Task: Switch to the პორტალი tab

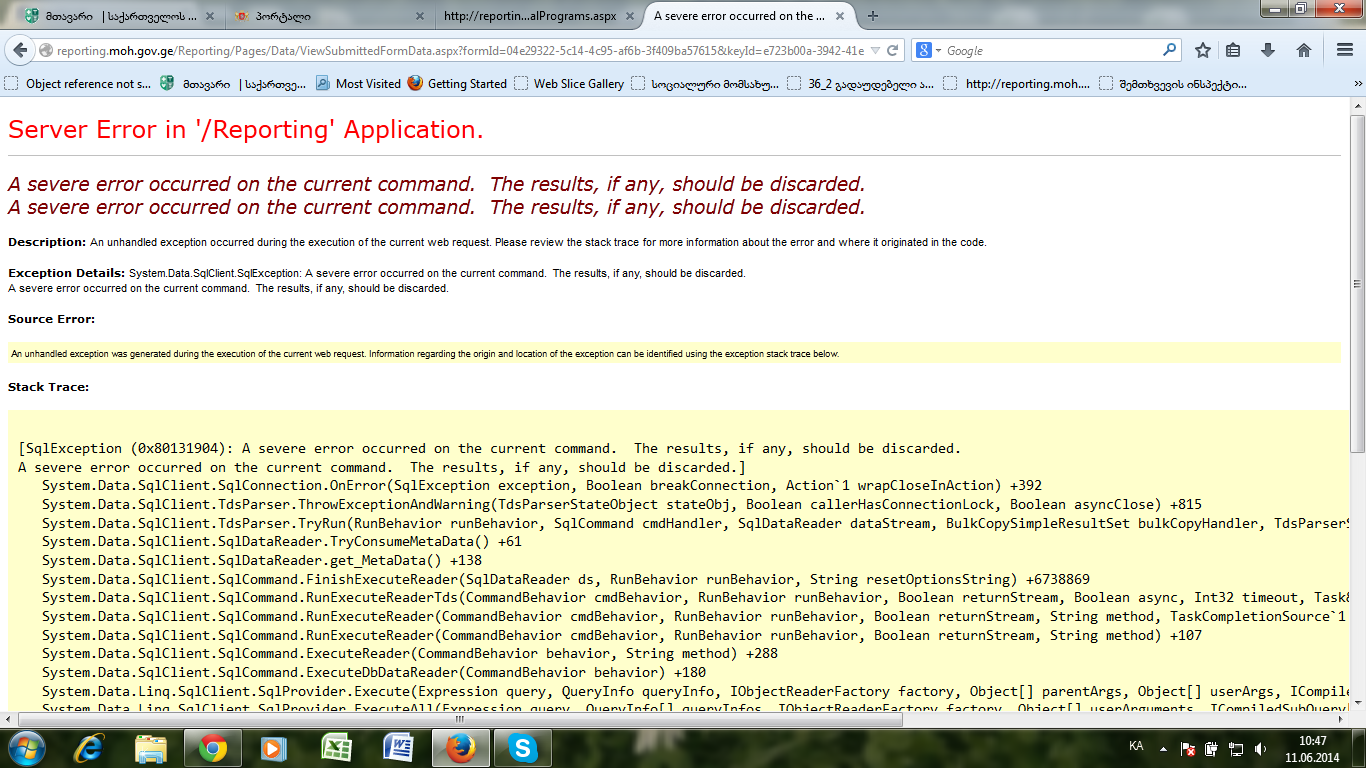Action: pyautogui.click(x=320, y=16)
